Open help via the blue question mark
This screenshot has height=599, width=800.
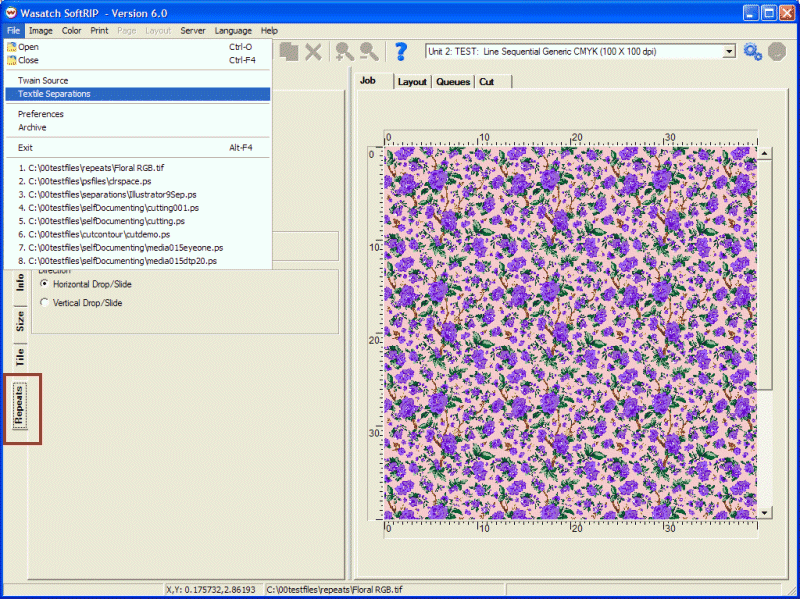click(401, 52)
